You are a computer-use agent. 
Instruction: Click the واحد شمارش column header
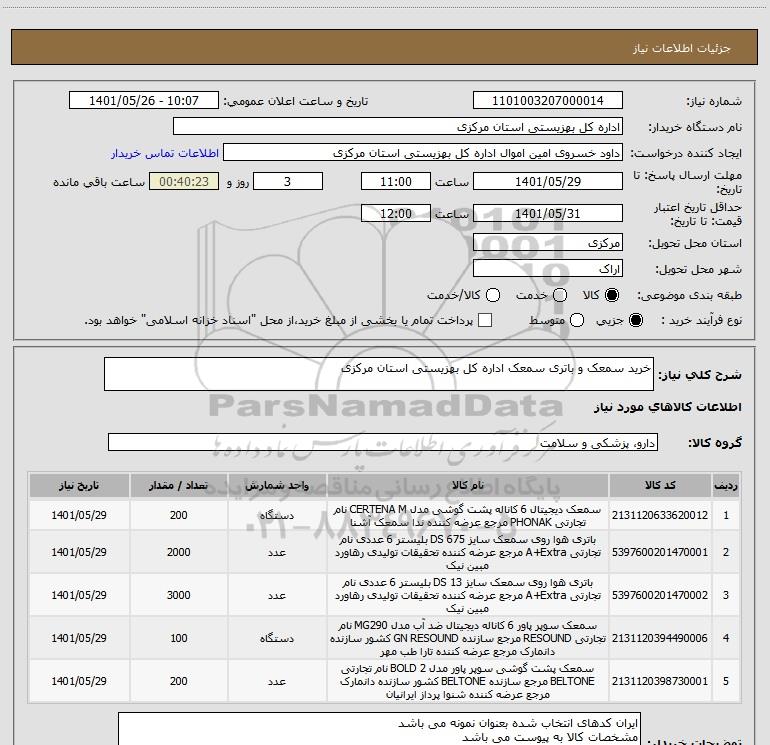click(277, 485)
